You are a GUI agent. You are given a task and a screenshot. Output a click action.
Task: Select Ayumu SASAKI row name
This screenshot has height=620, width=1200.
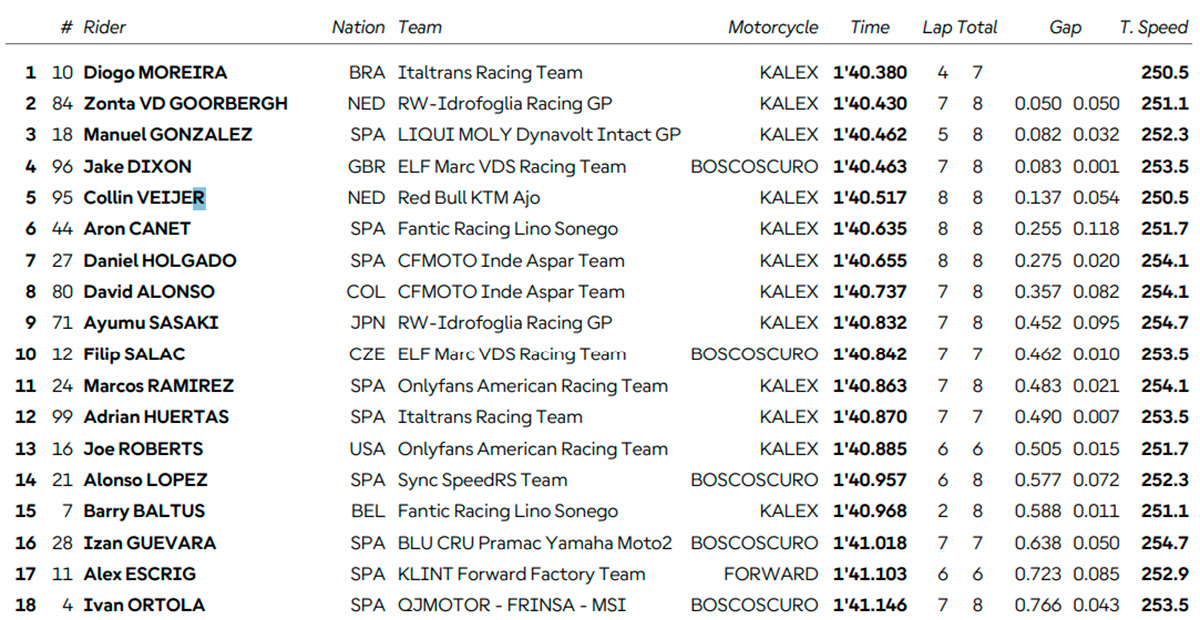tap(150, 323)
